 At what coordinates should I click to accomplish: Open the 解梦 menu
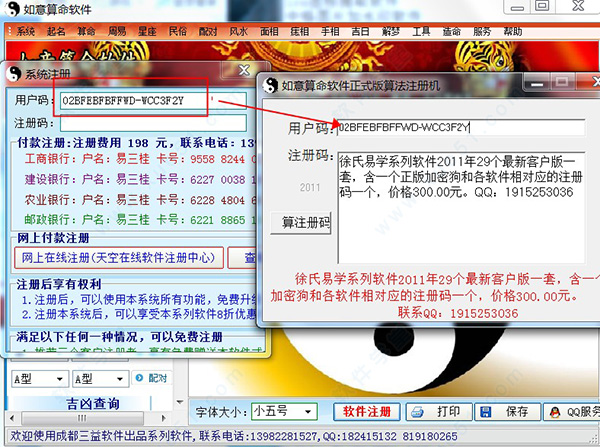coord(391,31)
